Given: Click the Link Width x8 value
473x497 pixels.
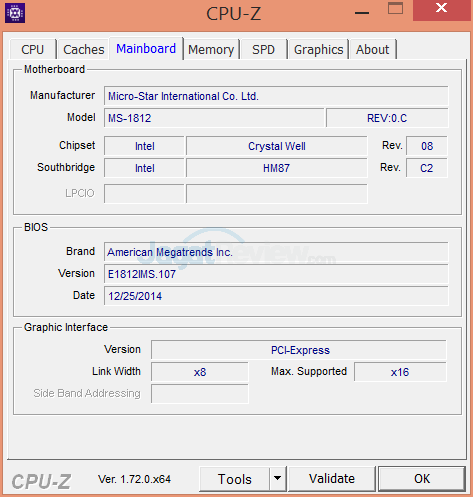Looking at the screenshot, I should [x=200, y=372].
